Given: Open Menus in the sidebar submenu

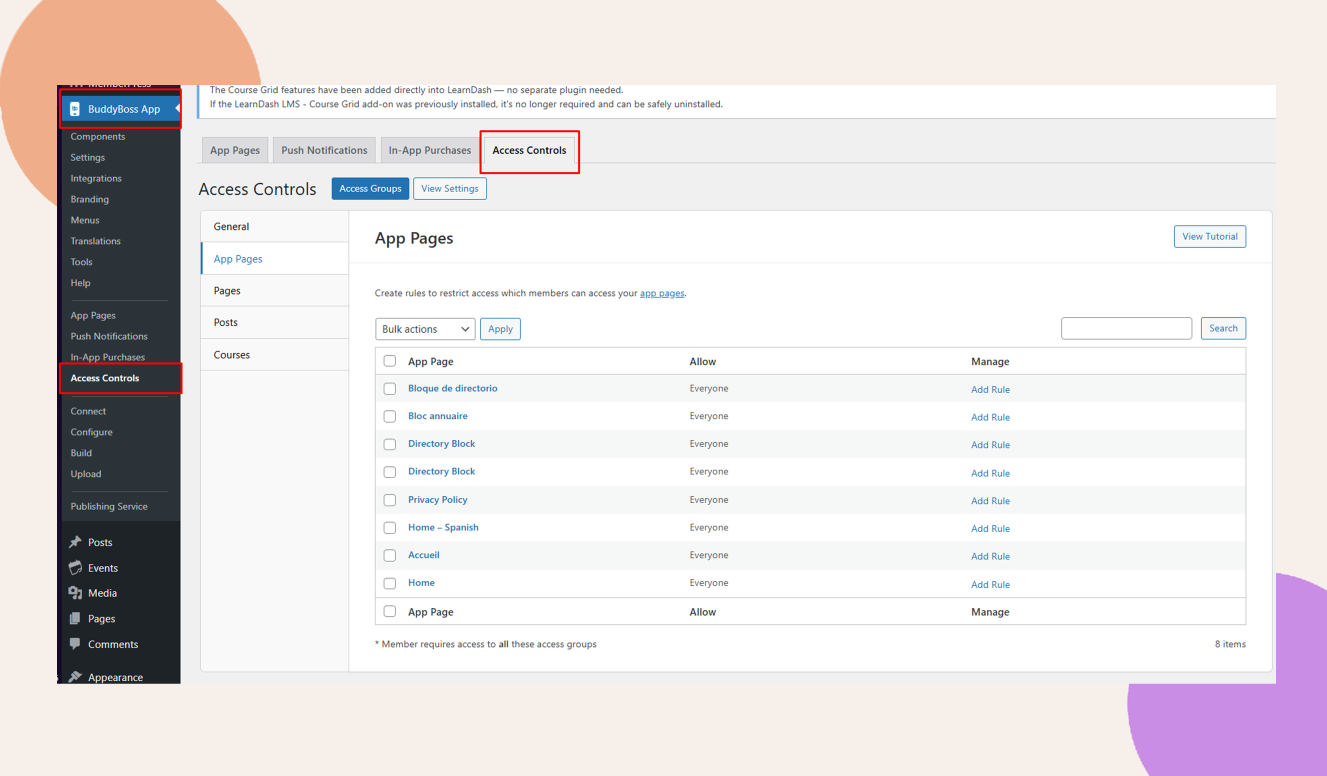Looking at the screenshot, I should coord(85,220).
